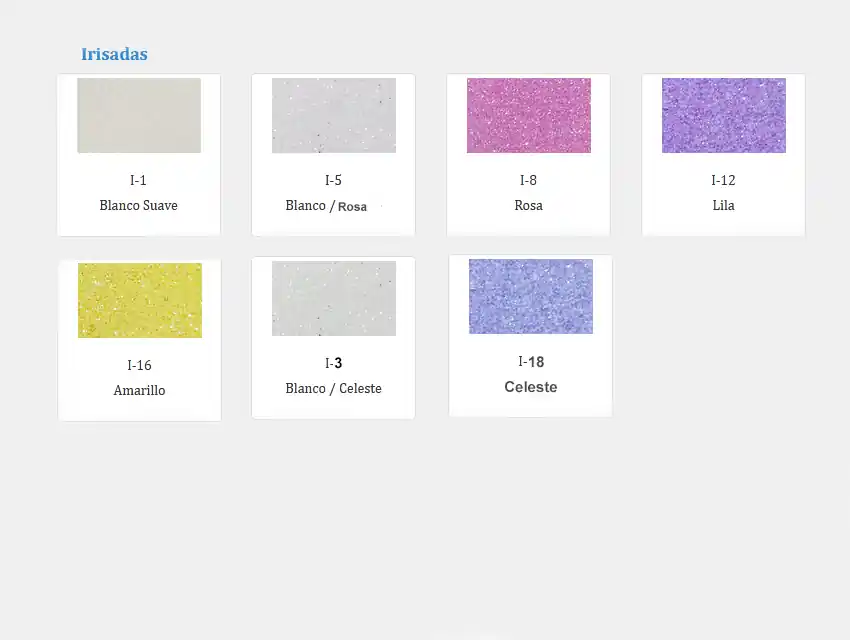The image size is (850, 640).
Task: Click the Irisadas section heading
Action: (114, 54)
